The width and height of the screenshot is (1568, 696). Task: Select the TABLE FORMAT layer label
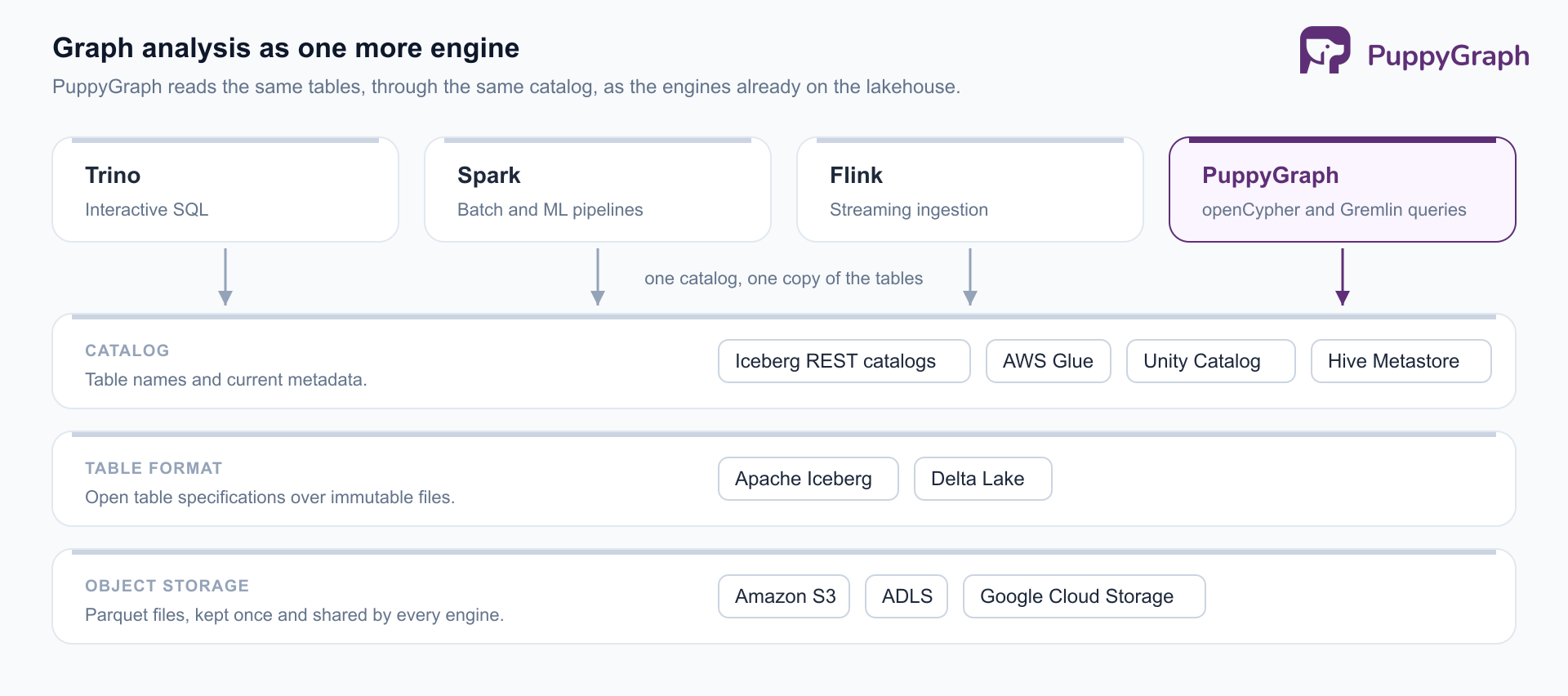(154, 468)
